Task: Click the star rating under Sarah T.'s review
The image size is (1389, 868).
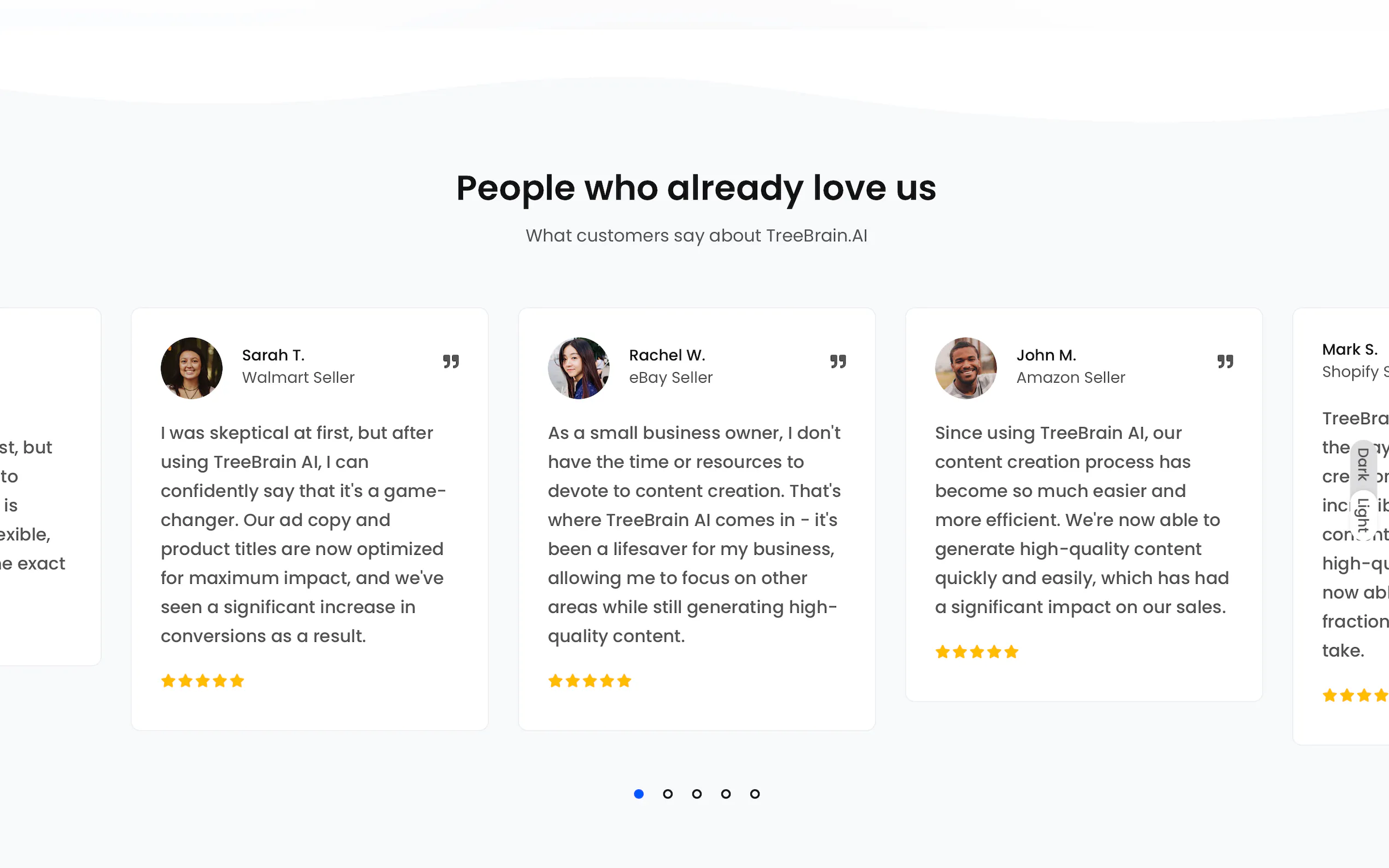Action: (203, 681)
